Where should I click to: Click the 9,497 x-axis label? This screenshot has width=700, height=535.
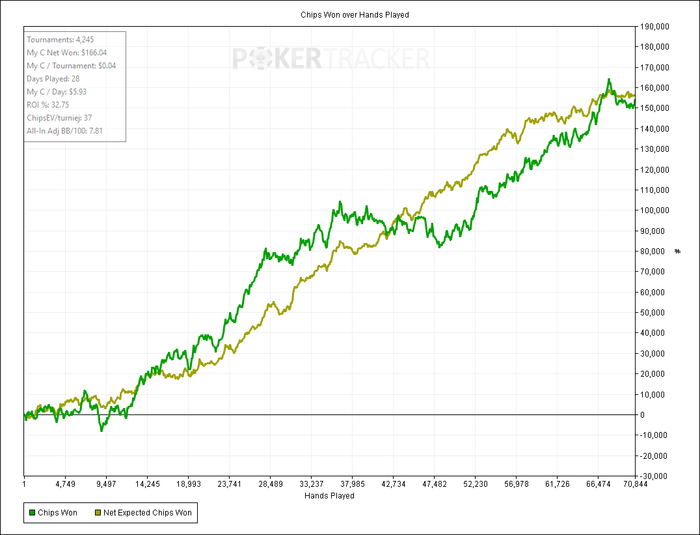tap(106, 484)
